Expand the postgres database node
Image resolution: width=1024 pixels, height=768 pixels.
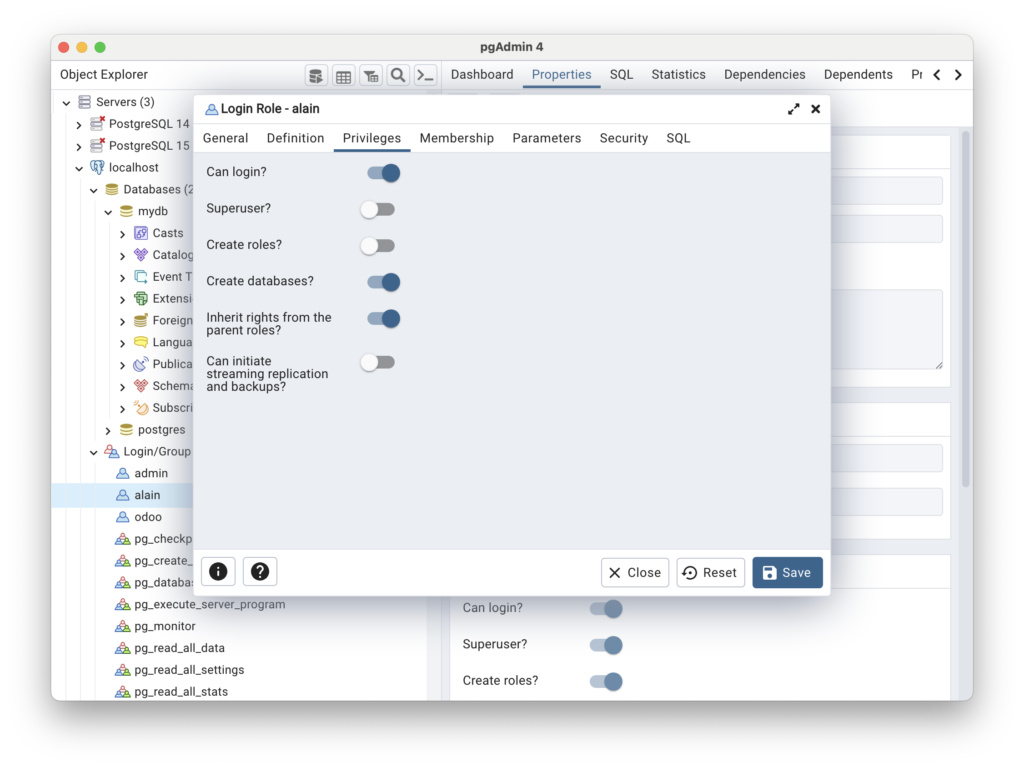108,430
